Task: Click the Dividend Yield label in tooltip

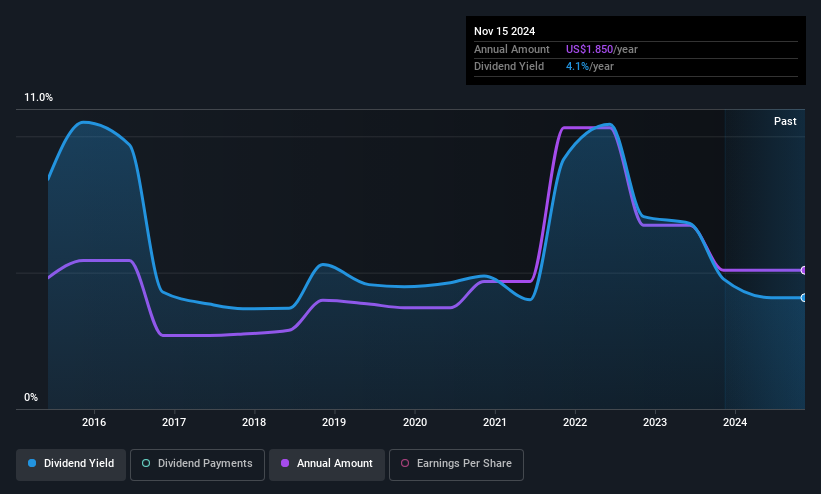Action: click(509, 67)
